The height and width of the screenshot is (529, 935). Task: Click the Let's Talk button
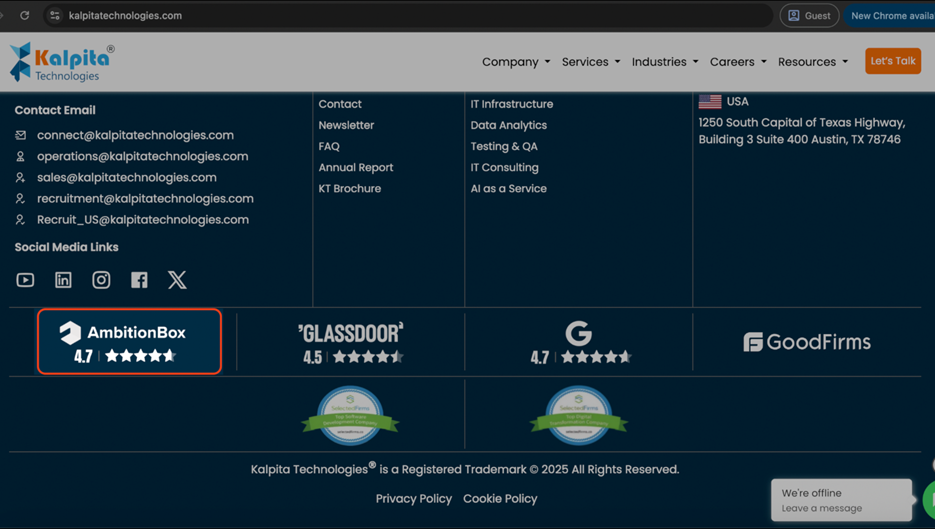coord(892,61)
